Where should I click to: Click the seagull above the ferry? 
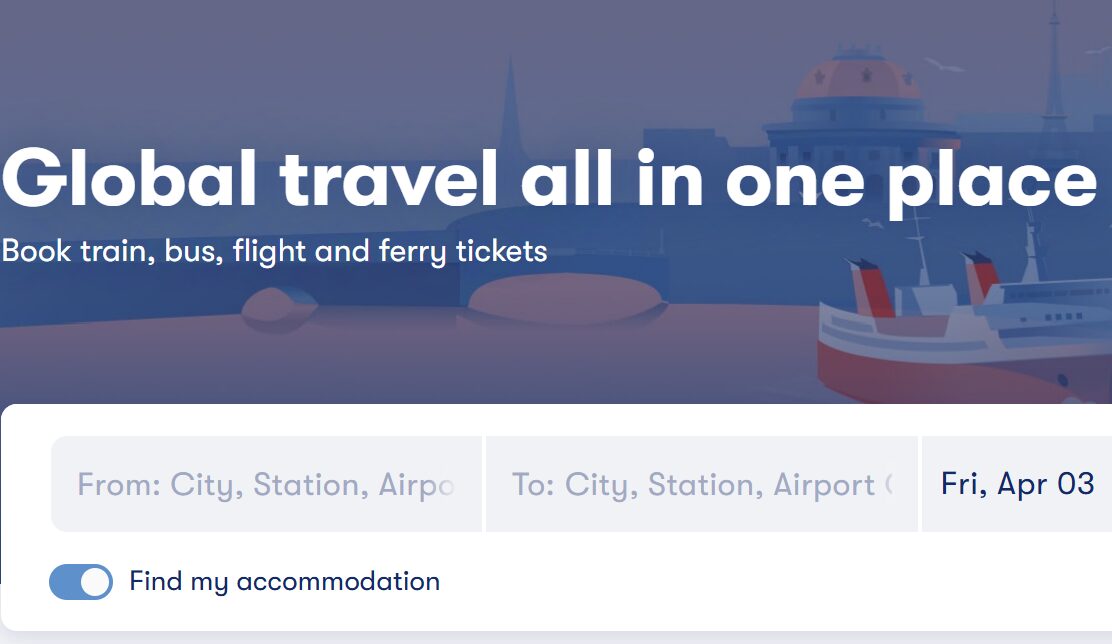tap(873, 224)
